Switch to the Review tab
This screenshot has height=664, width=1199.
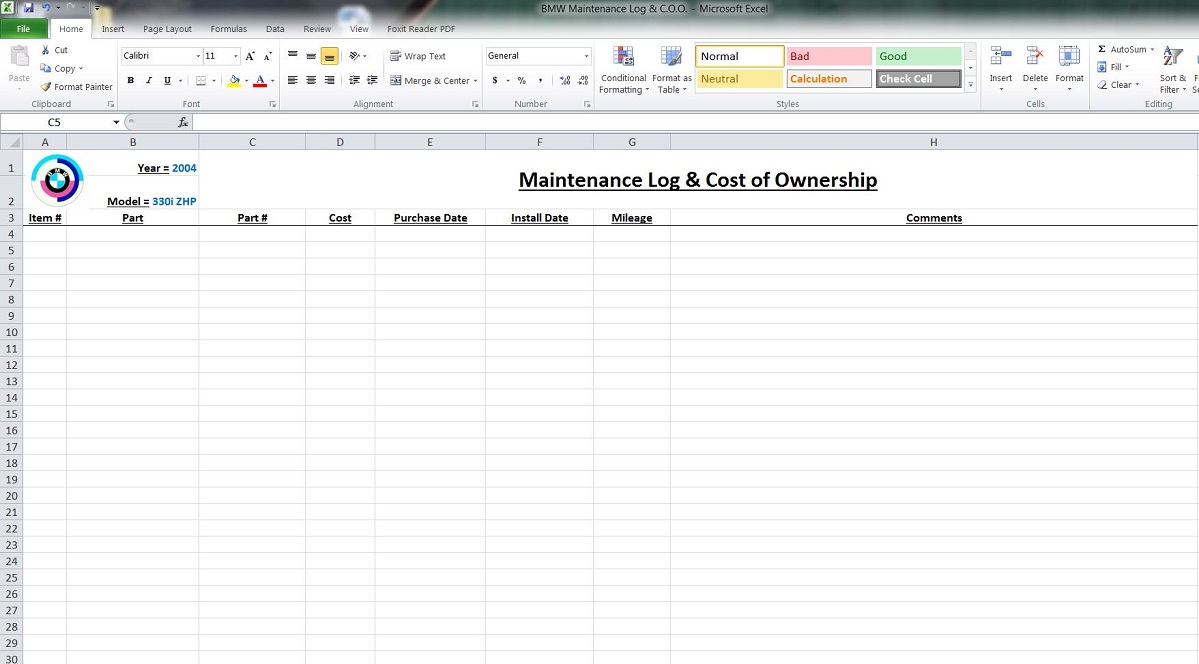point(317,29)
